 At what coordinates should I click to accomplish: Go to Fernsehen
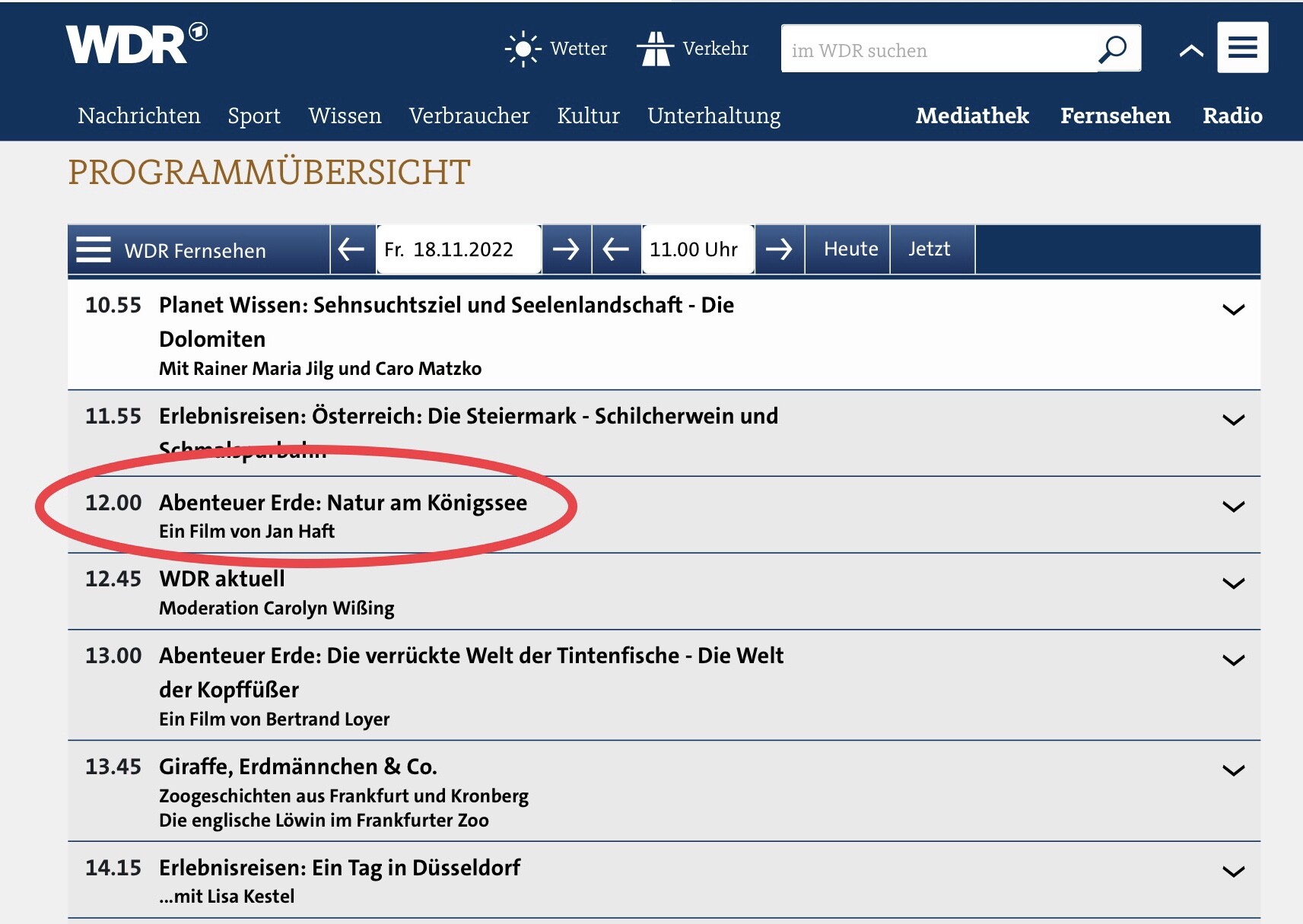tap(1115, 116)
